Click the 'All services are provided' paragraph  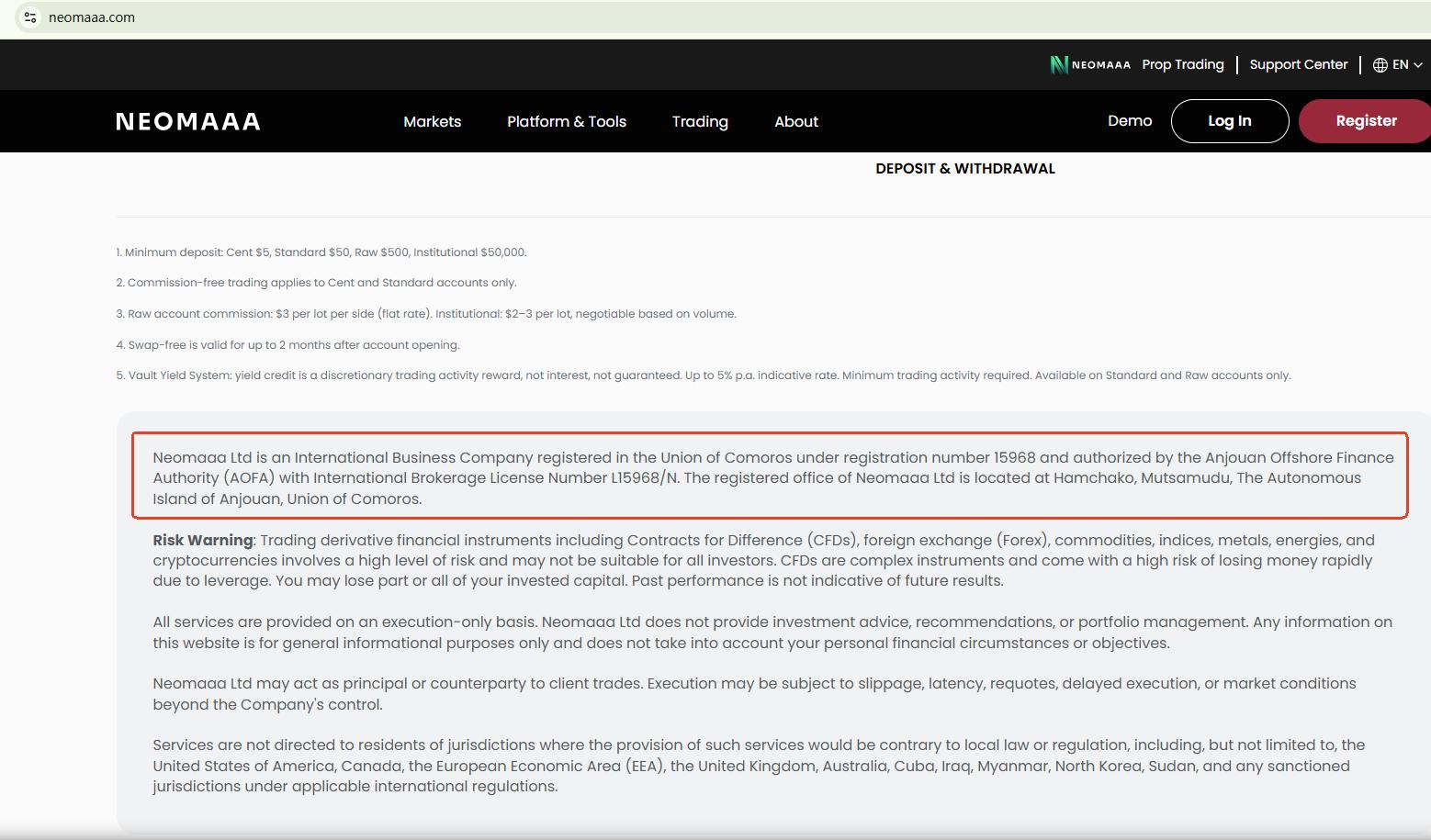pyautogui.click(x=772, y=633)
